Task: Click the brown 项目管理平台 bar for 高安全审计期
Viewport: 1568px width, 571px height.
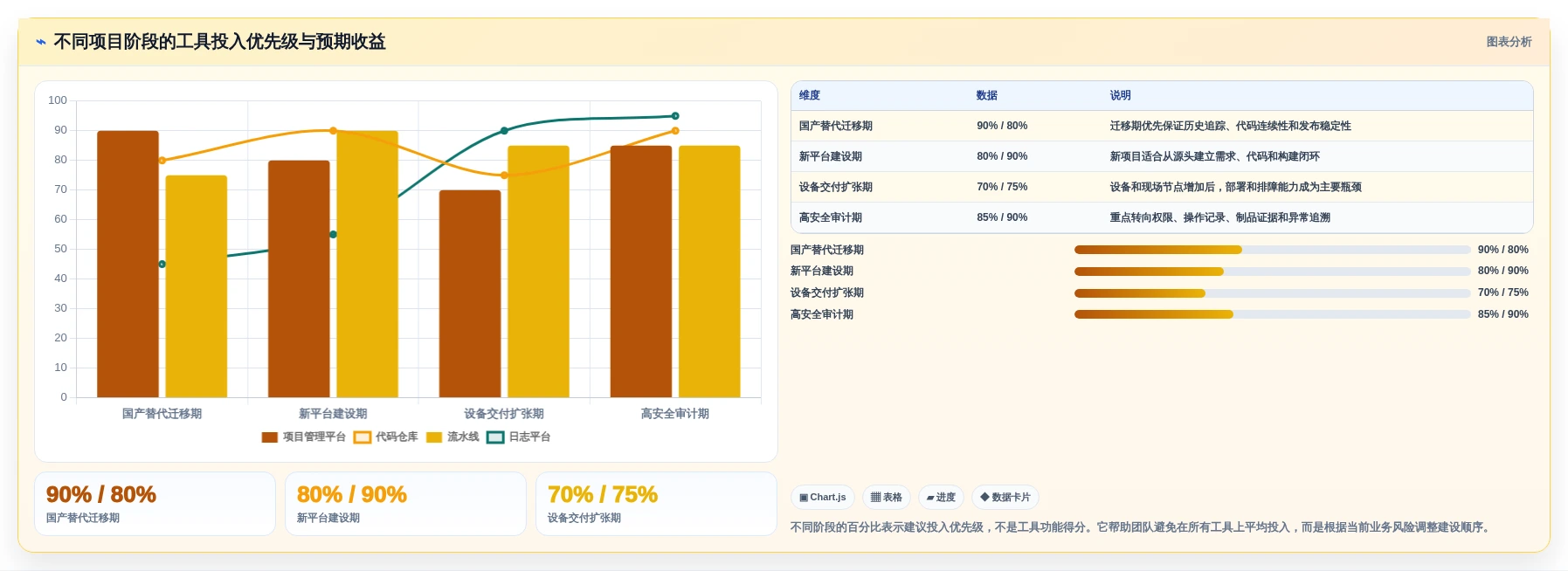Action: 641,272
